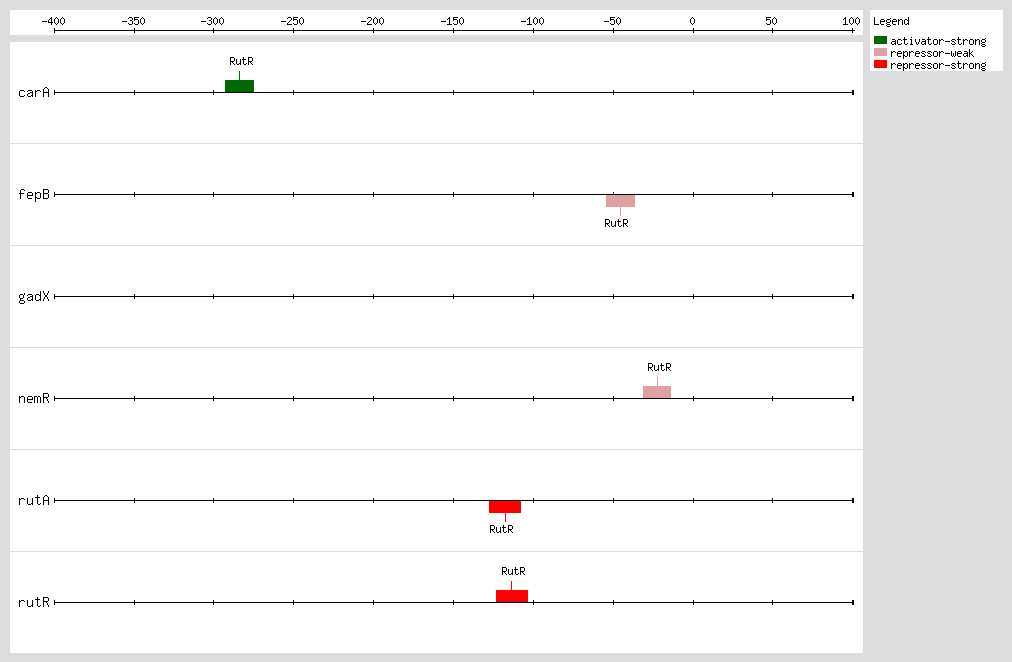Viewport: 1012px width, 662px height.
Task: Click the activator-strong legend text
Action: pos(938,41)
